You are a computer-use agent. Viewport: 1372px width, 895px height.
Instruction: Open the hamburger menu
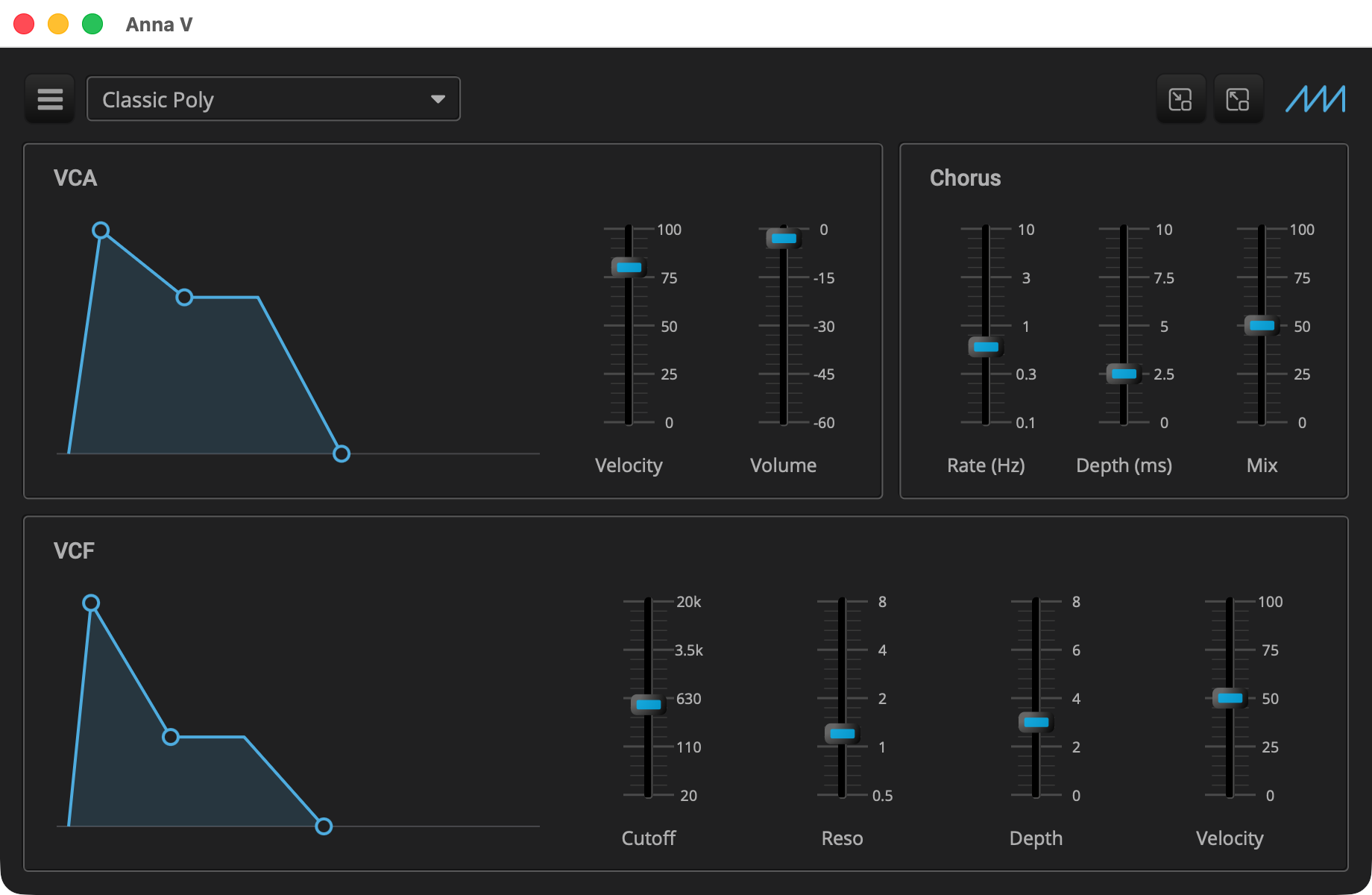pyautogui.click(x=50, y=99)
